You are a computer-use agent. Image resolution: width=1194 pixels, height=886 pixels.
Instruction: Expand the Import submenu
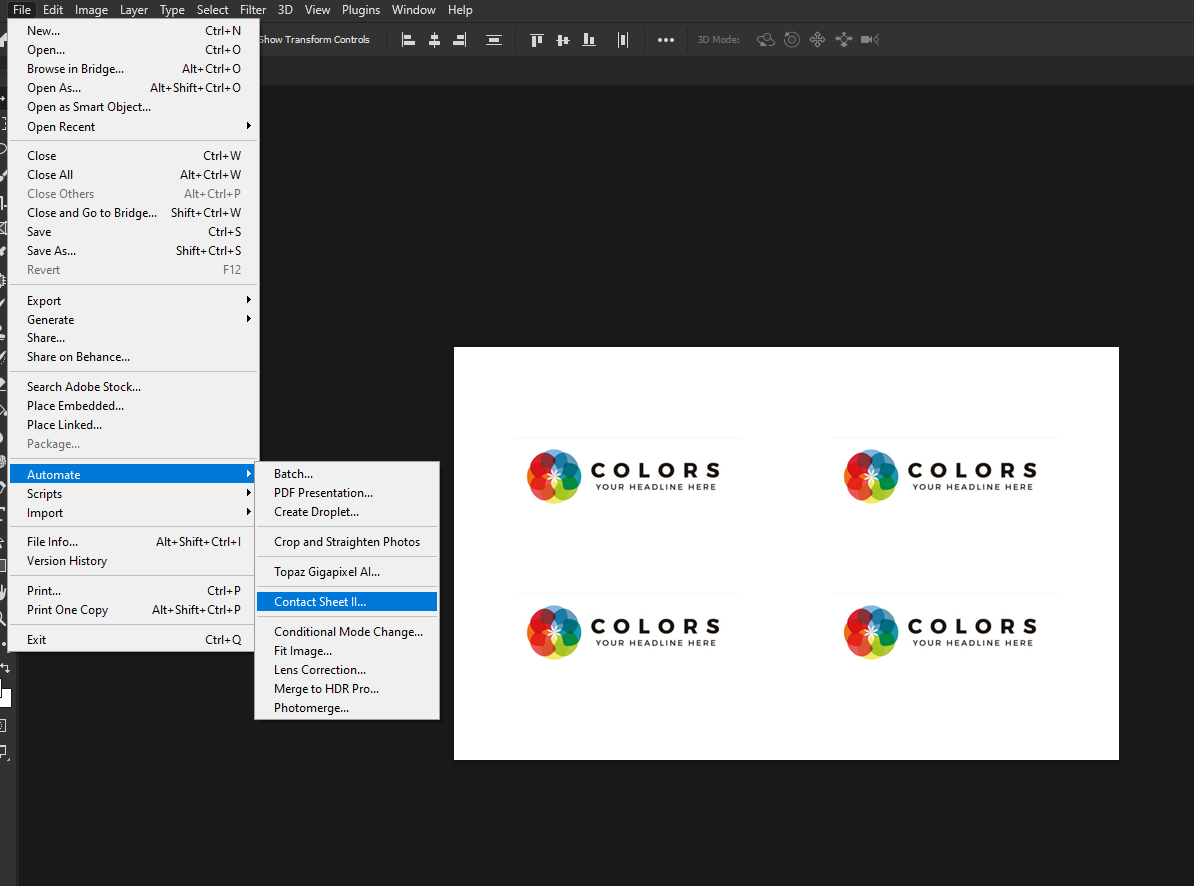133,512
